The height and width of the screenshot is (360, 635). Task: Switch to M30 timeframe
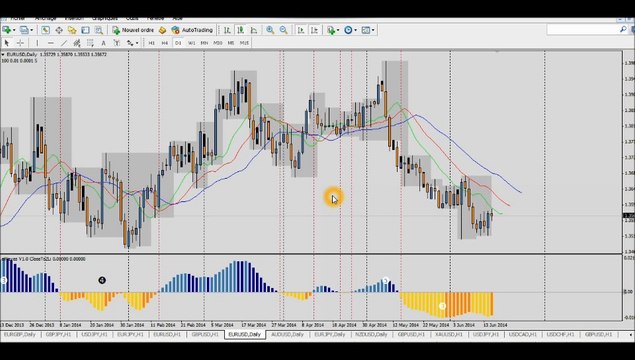pos(218,43)
